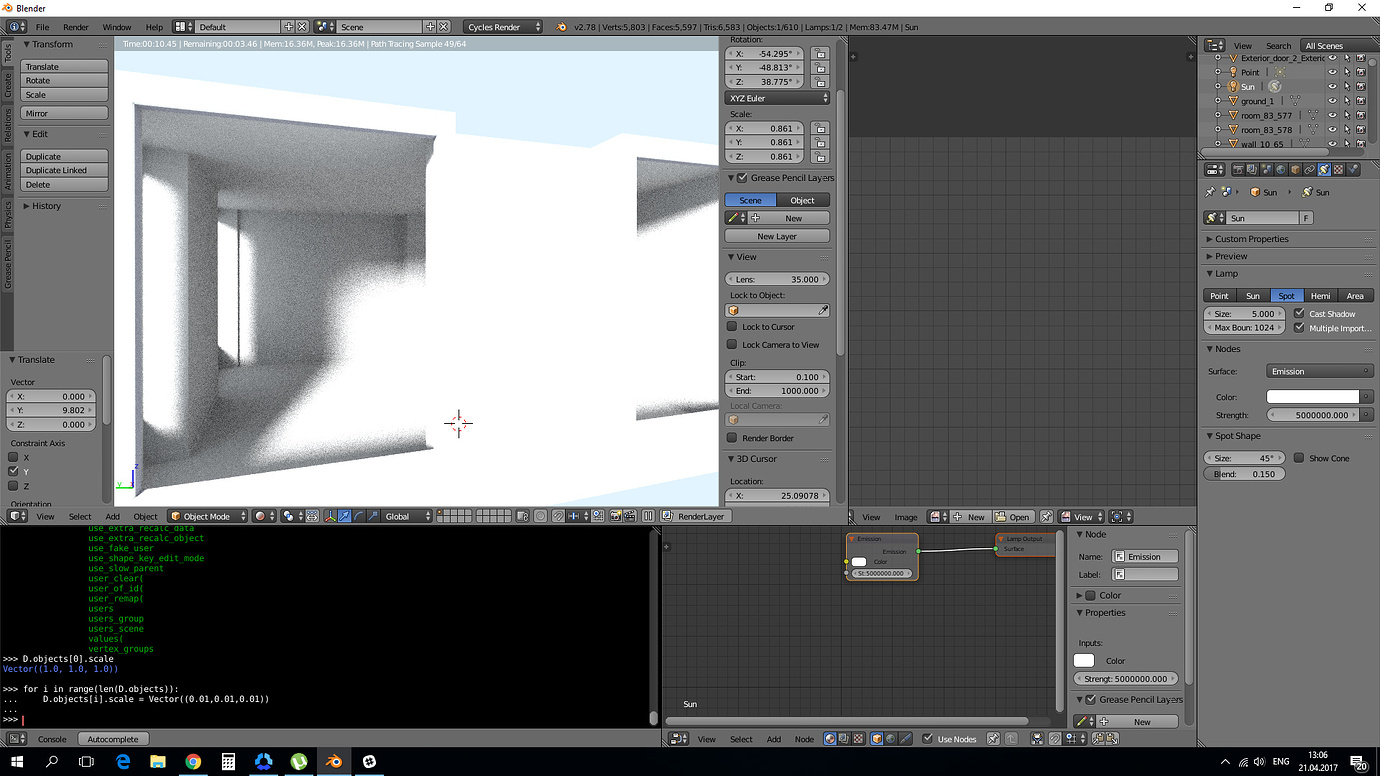The width and height of the screenshot is (1380, 776).
Task: Open the Cycles Render engine dropdown
Action: tap(504, 27)
